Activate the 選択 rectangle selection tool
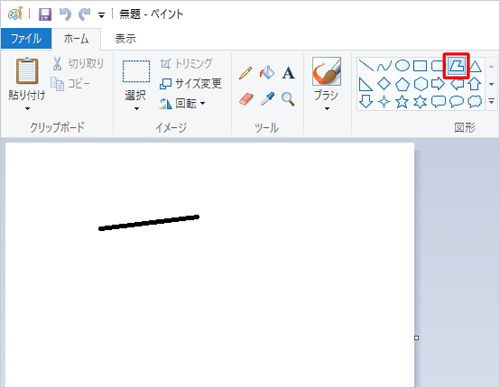 (136, 71)
